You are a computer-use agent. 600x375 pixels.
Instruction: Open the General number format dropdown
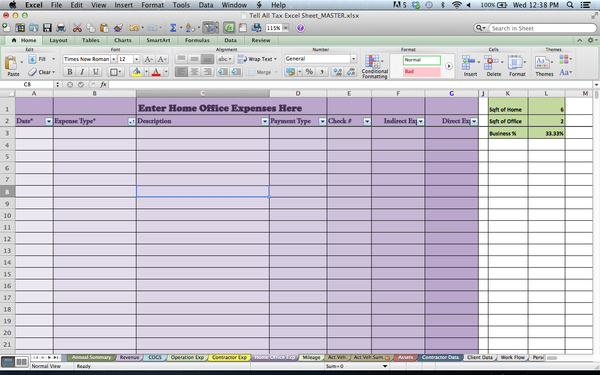pyautogui.click(x=353, y=59)
